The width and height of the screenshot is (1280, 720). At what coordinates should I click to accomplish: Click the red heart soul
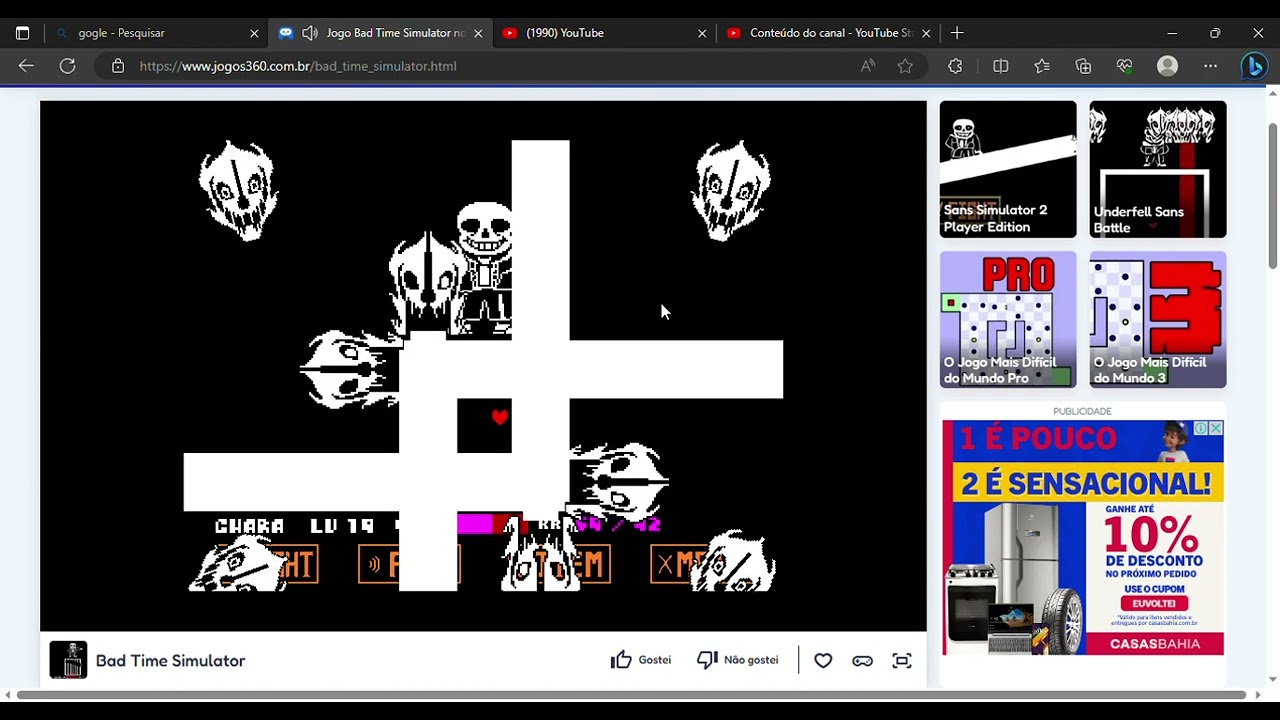click(x=500, y=417)
